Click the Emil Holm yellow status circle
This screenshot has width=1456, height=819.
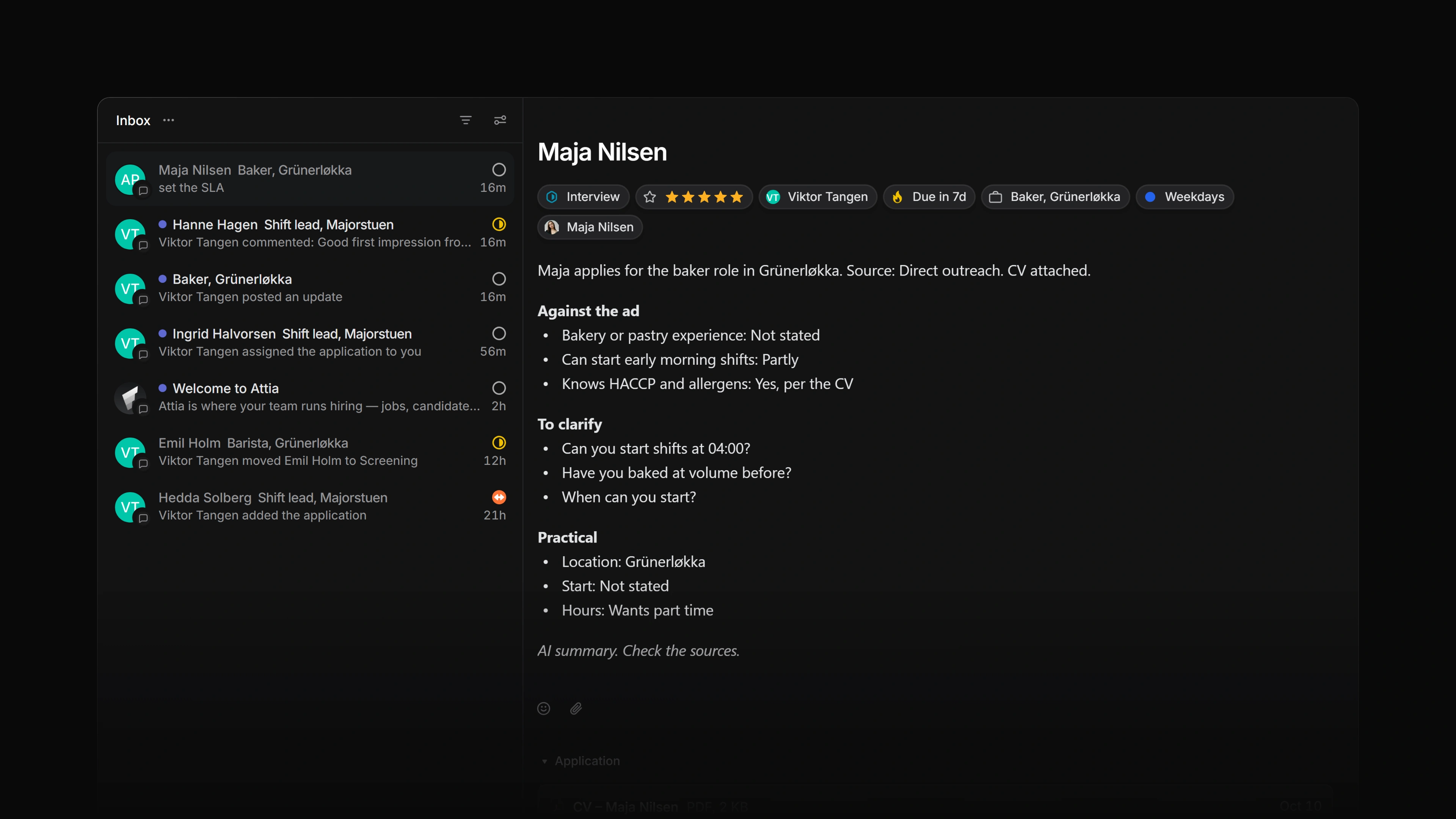pos(499,442)
